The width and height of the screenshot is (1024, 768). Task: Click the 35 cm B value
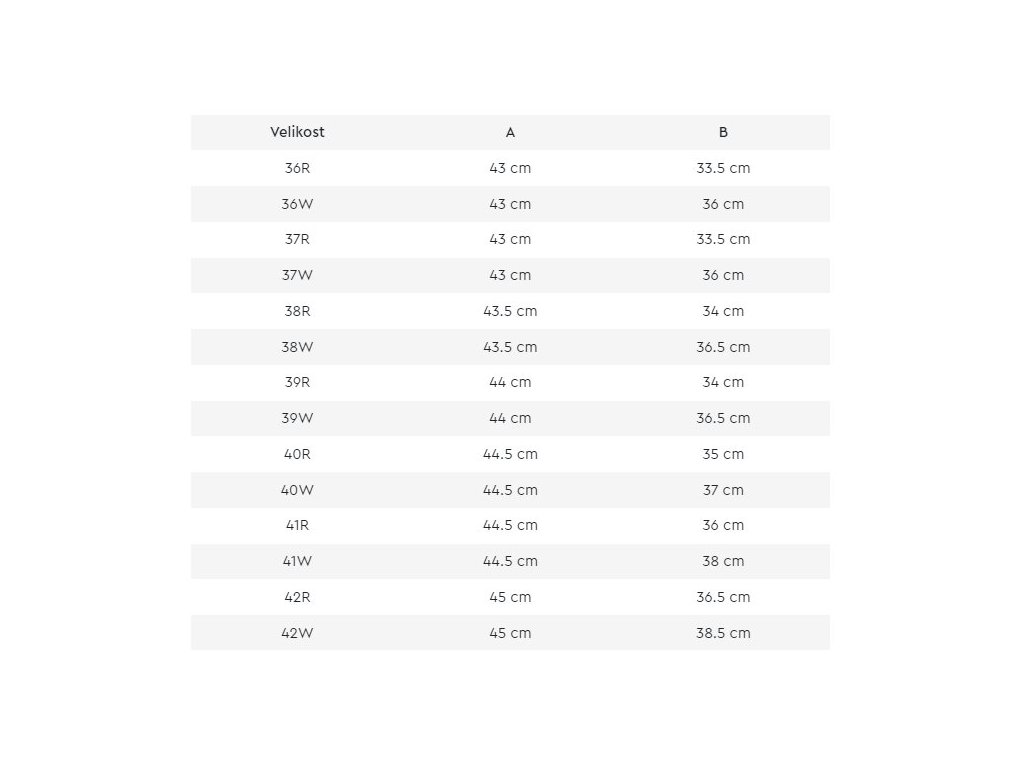[x=723, y=454]
